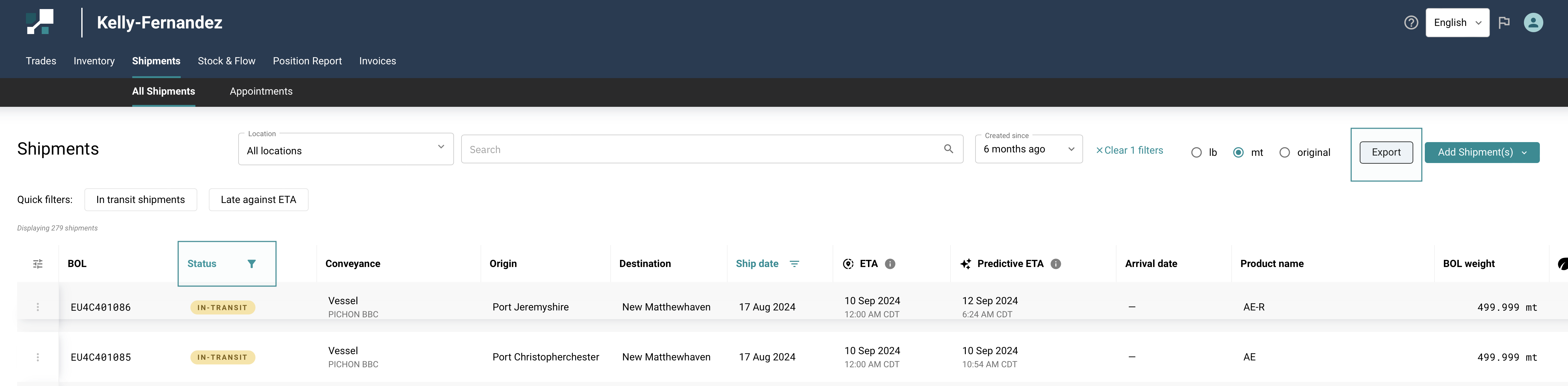This screenshot has width=1568, height=386.
Task: Open the Created since dropdown
Action: coord(1029,150)
